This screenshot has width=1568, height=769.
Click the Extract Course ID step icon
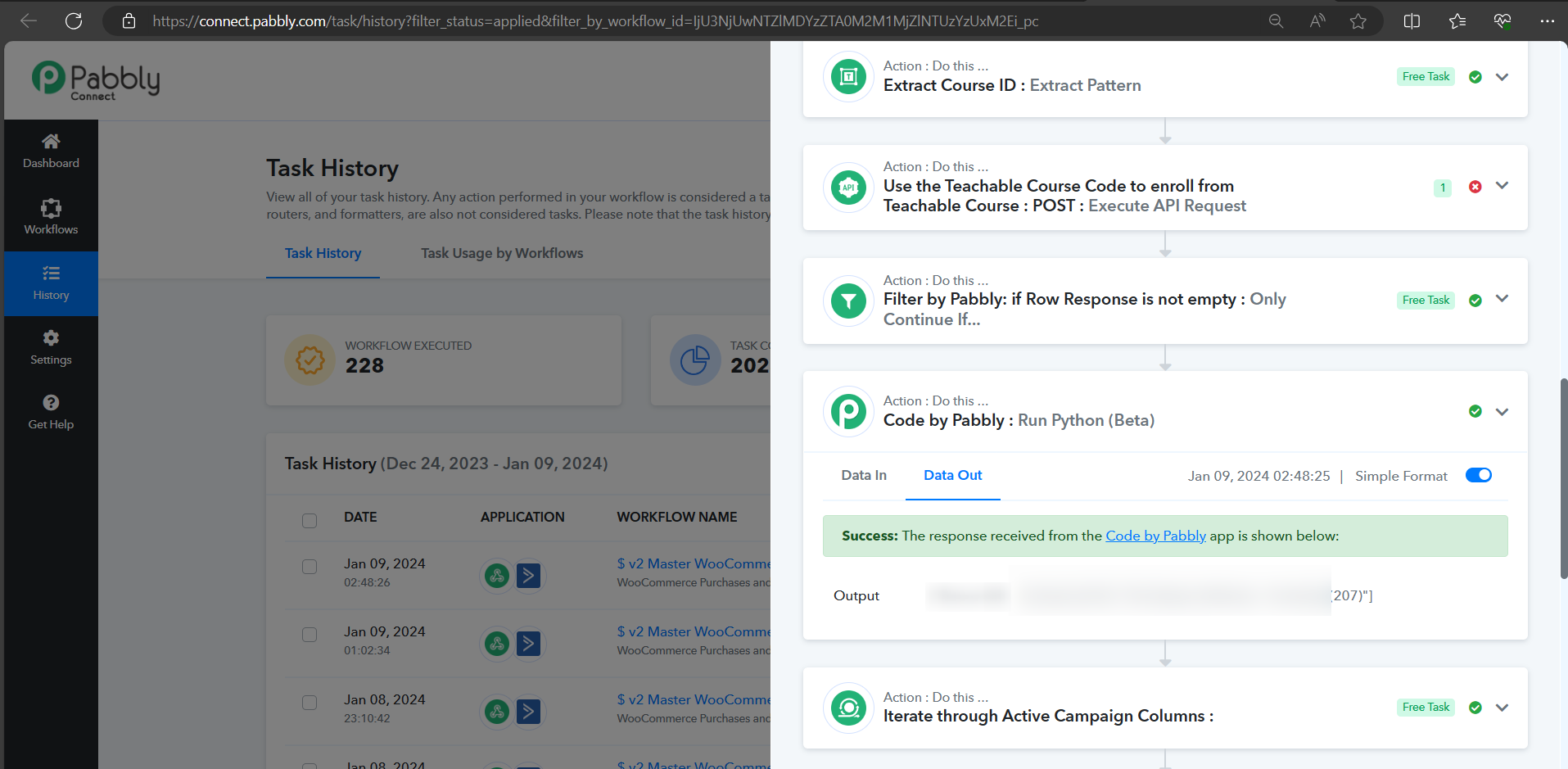(848, 77)
